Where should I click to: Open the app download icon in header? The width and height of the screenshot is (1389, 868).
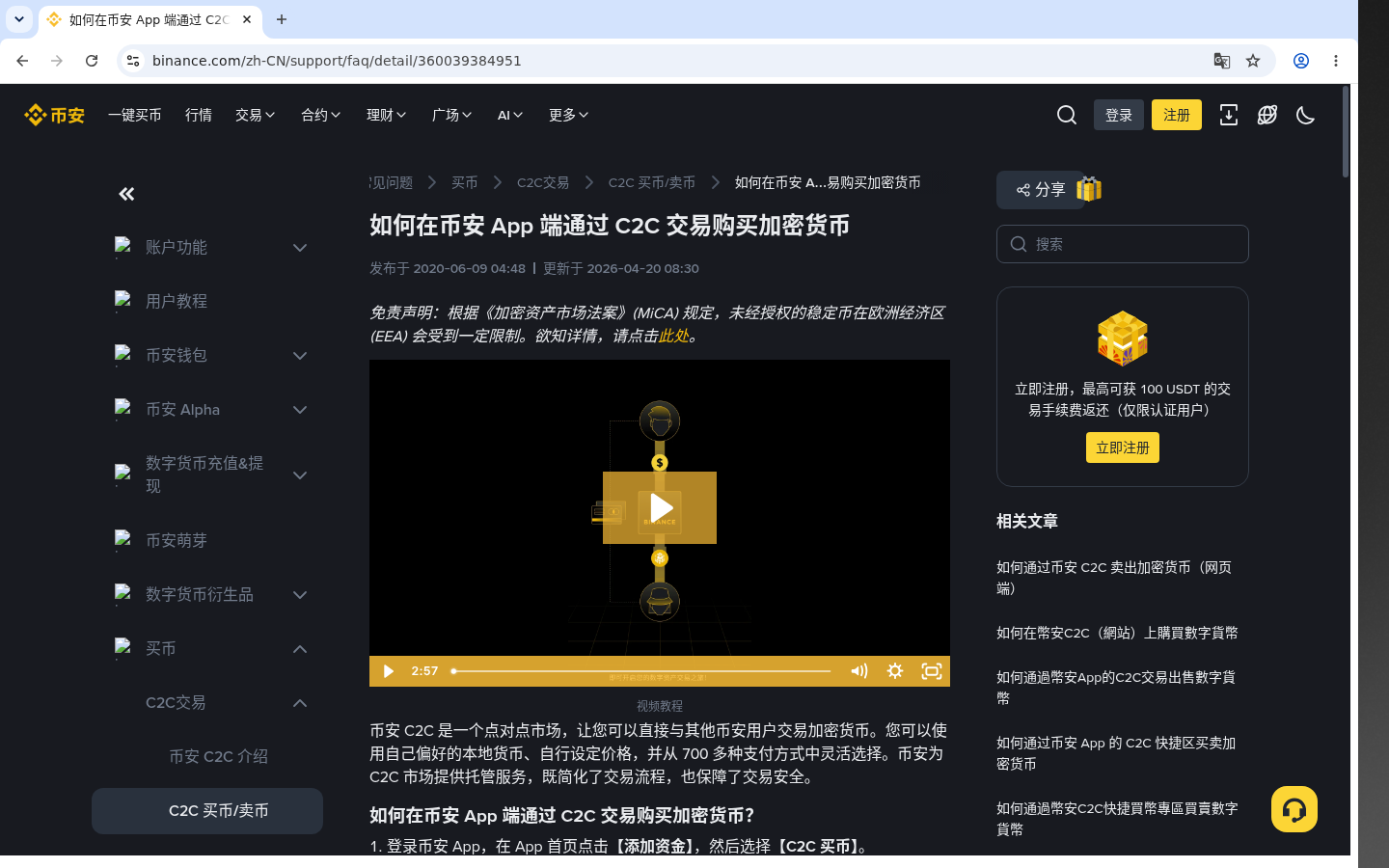[1229, 115]
